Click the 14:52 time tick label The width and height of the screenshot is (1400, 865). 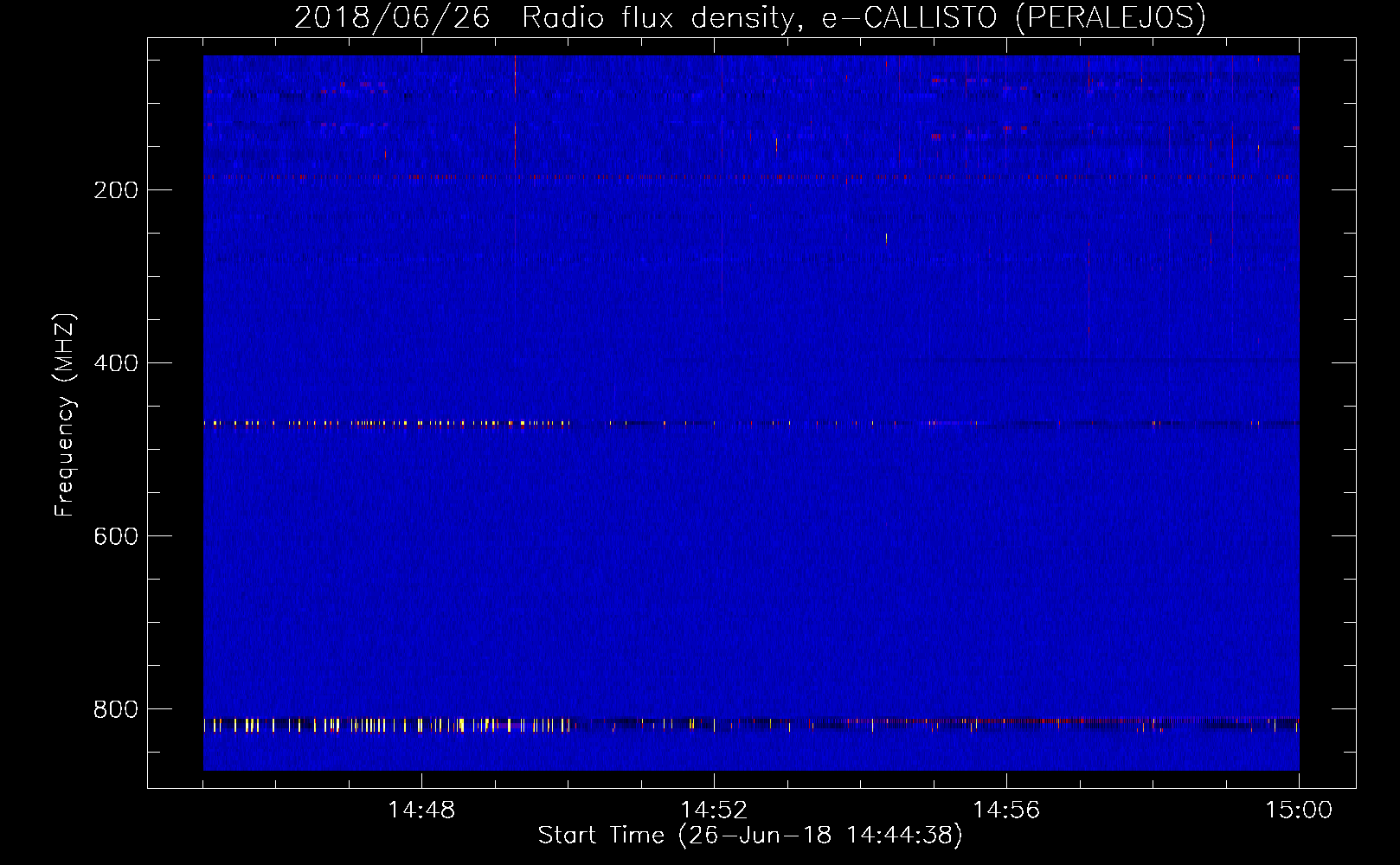pyautogui.click(x=714, y=811)
